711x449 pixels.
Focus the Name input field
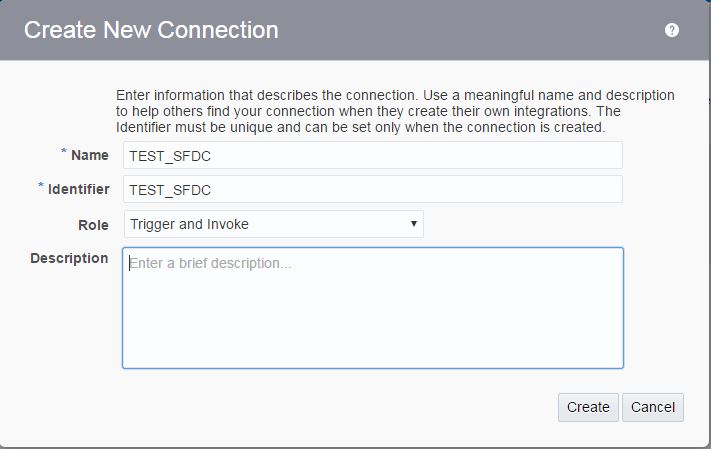click(x=372, y=155)
